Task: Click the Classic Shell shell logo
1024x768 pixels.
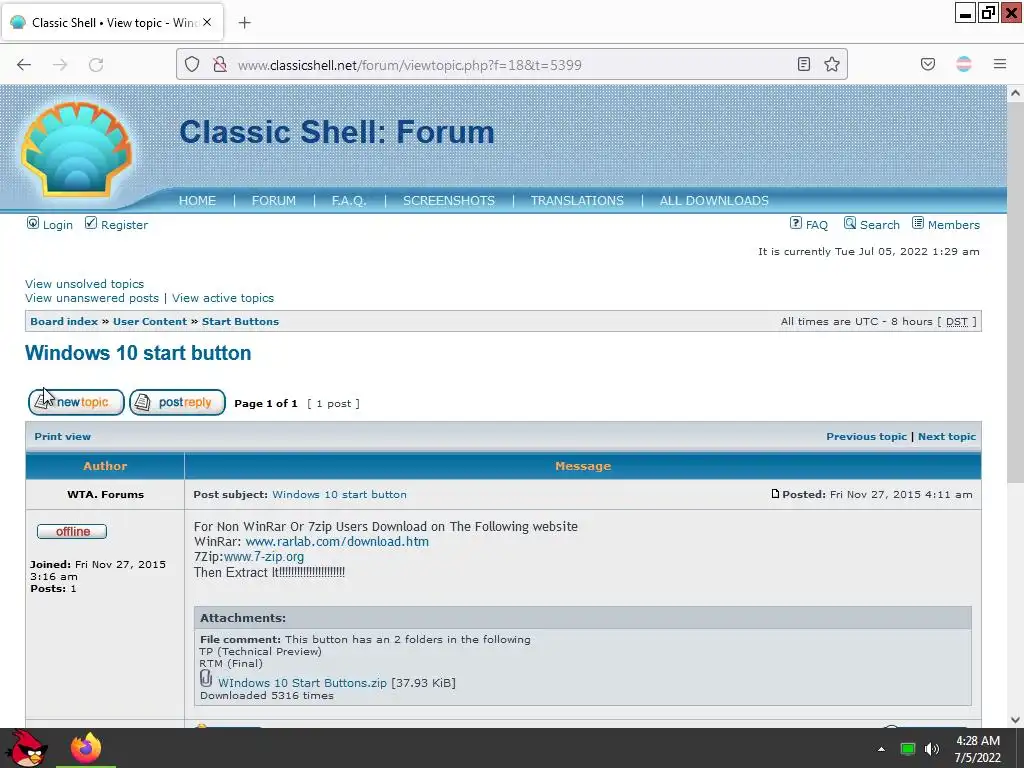Action: 77,149
